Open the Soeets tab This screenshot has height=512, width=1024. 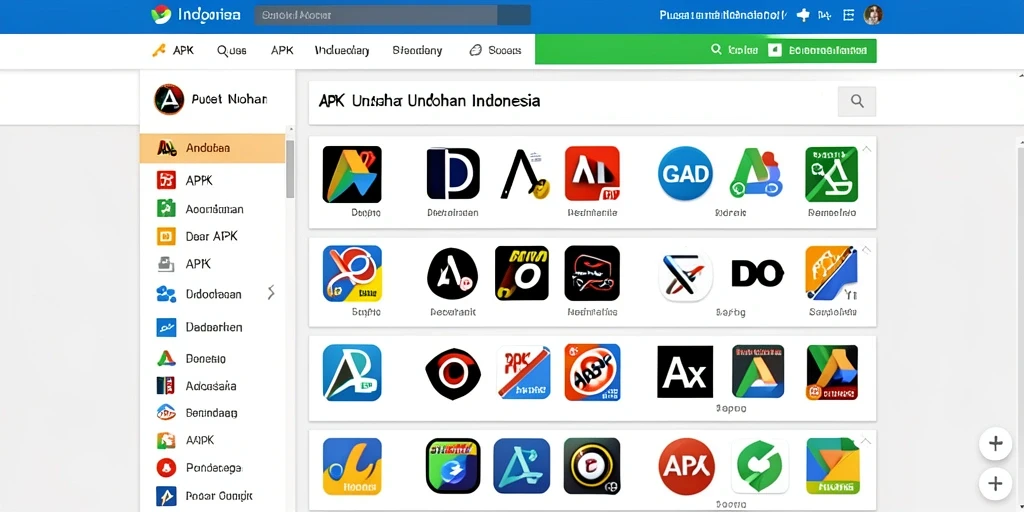point(496,50)
